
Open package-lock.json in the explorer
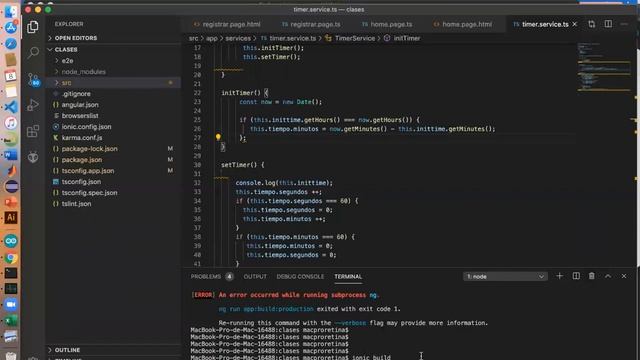(89, 149)
